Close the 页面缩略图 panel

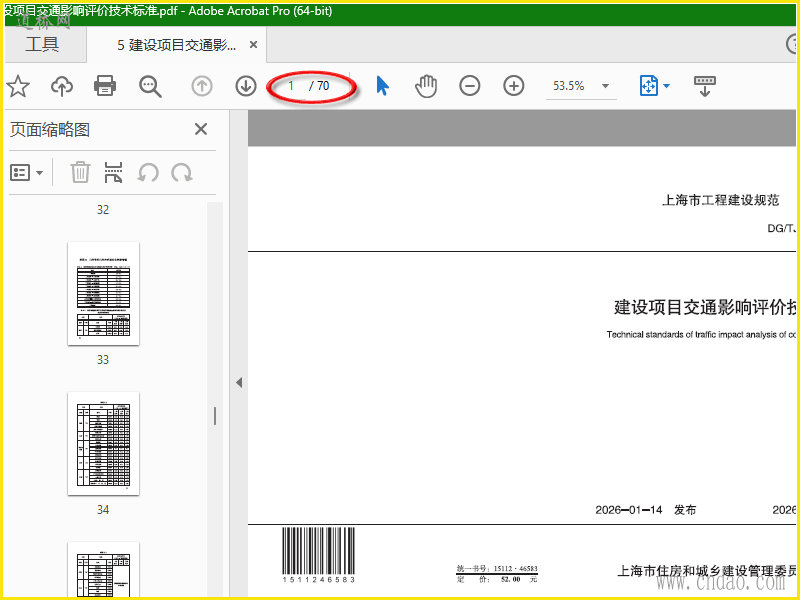[201, 129]
